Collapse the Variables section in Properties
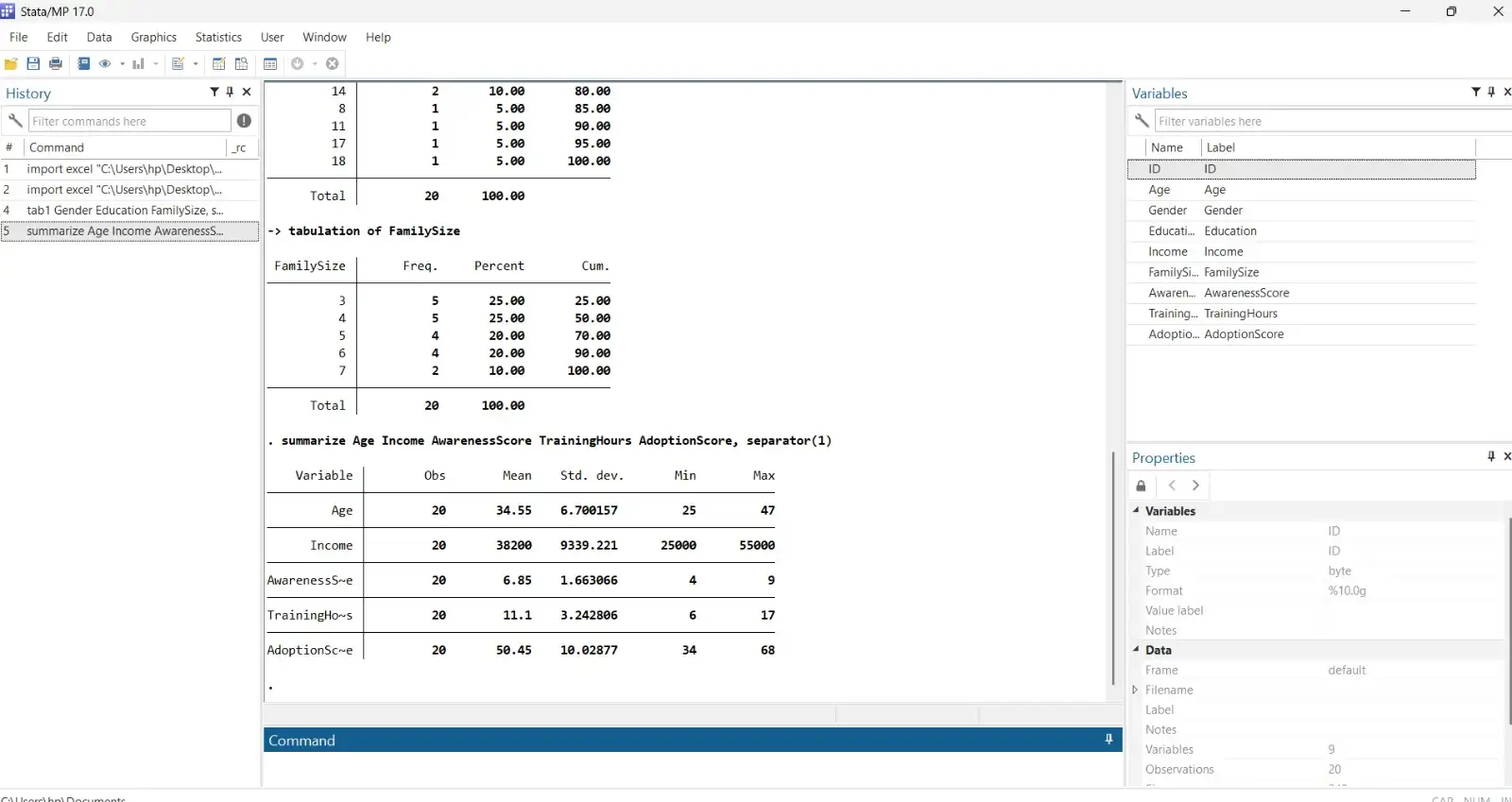The width and height of the screenshot is (1512, 802). point(1136,511)
